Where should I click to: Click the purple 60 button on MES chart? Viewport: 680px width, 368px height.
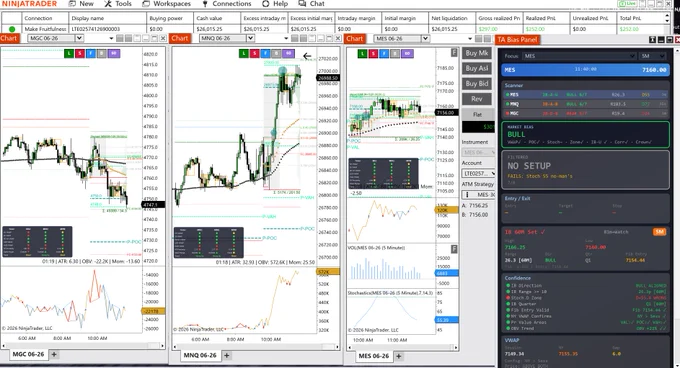[407, 54]
